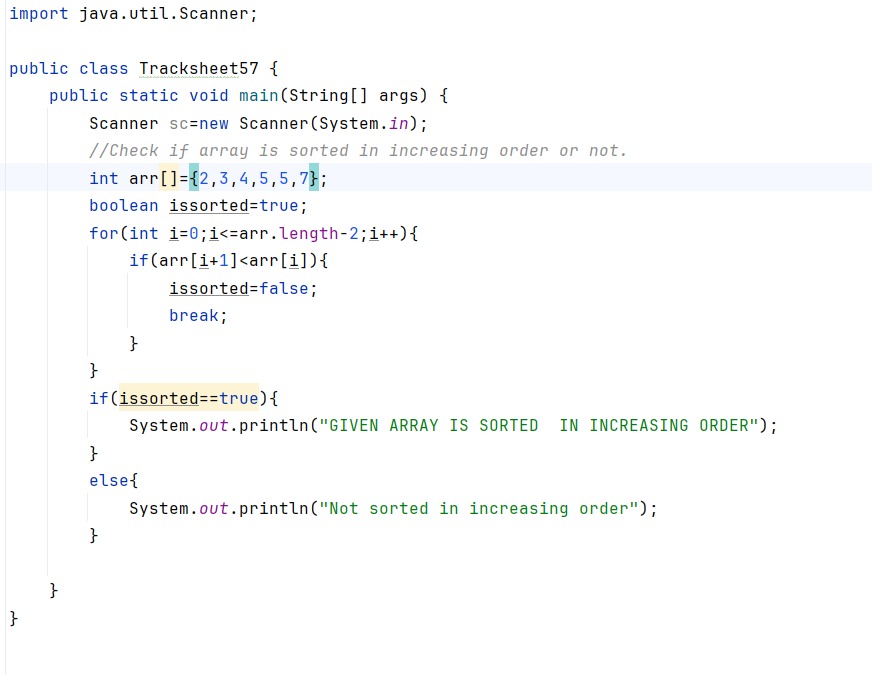Click the "GIVEN ARRAY IS SORTED" string literal
The width and height of the screenshot is (872, 675).
pyautogui.click(x=538, y=426)
